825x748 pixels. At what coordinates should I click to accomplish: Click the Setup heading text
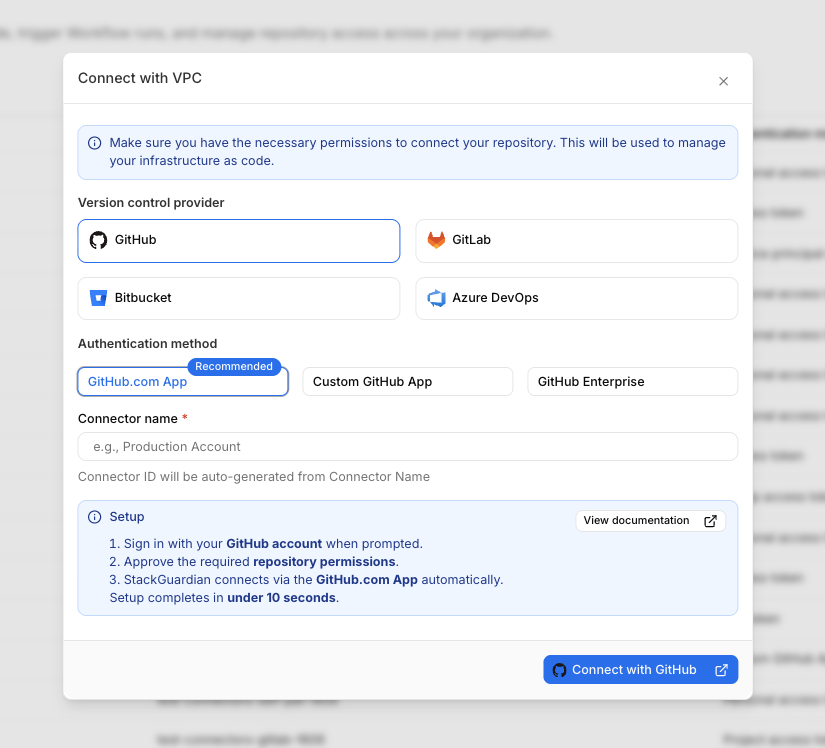click(x=127, y=517)
